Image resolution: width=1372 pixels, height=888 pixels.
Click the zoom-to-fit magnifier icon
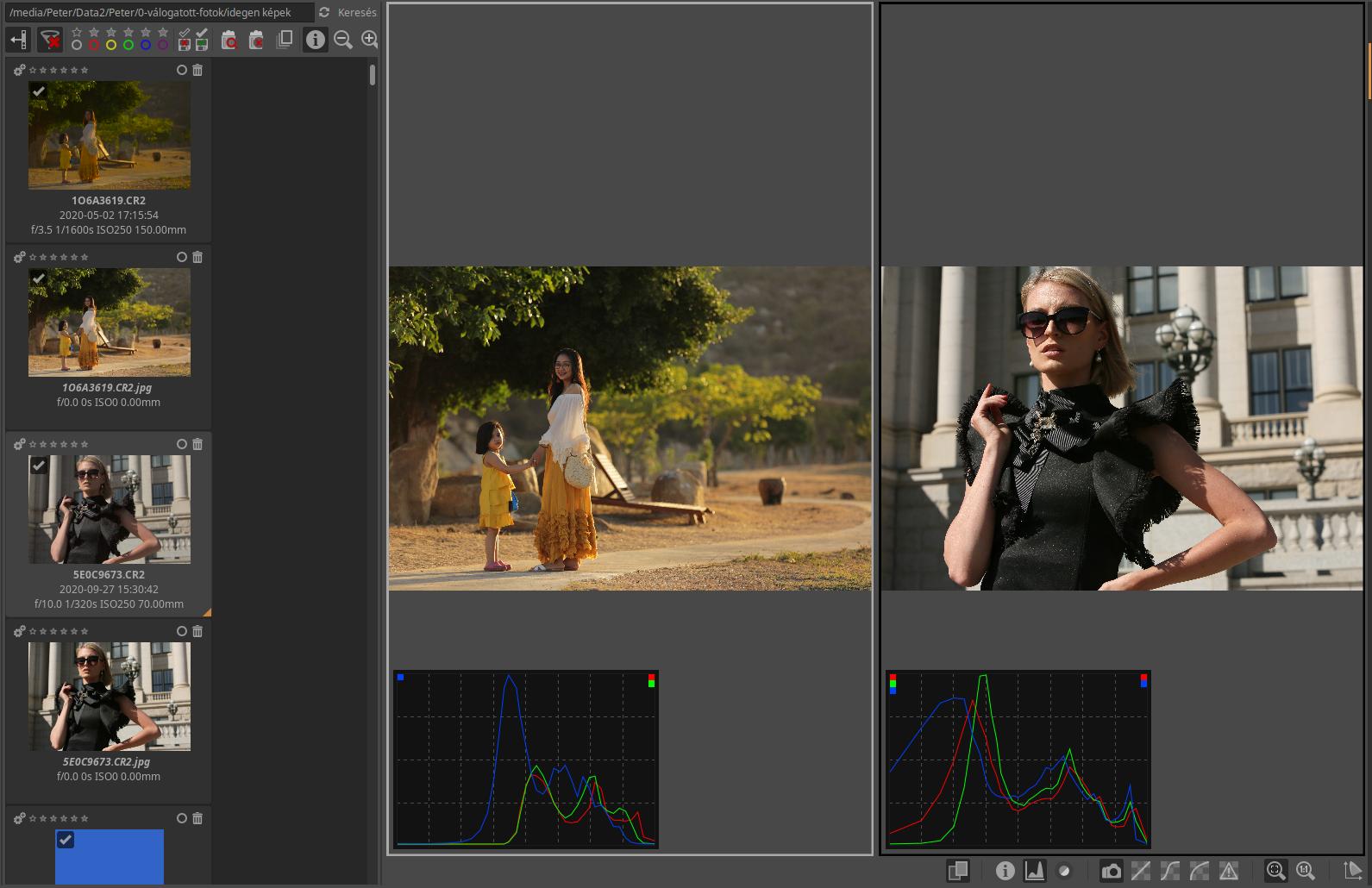(1275, 871)
